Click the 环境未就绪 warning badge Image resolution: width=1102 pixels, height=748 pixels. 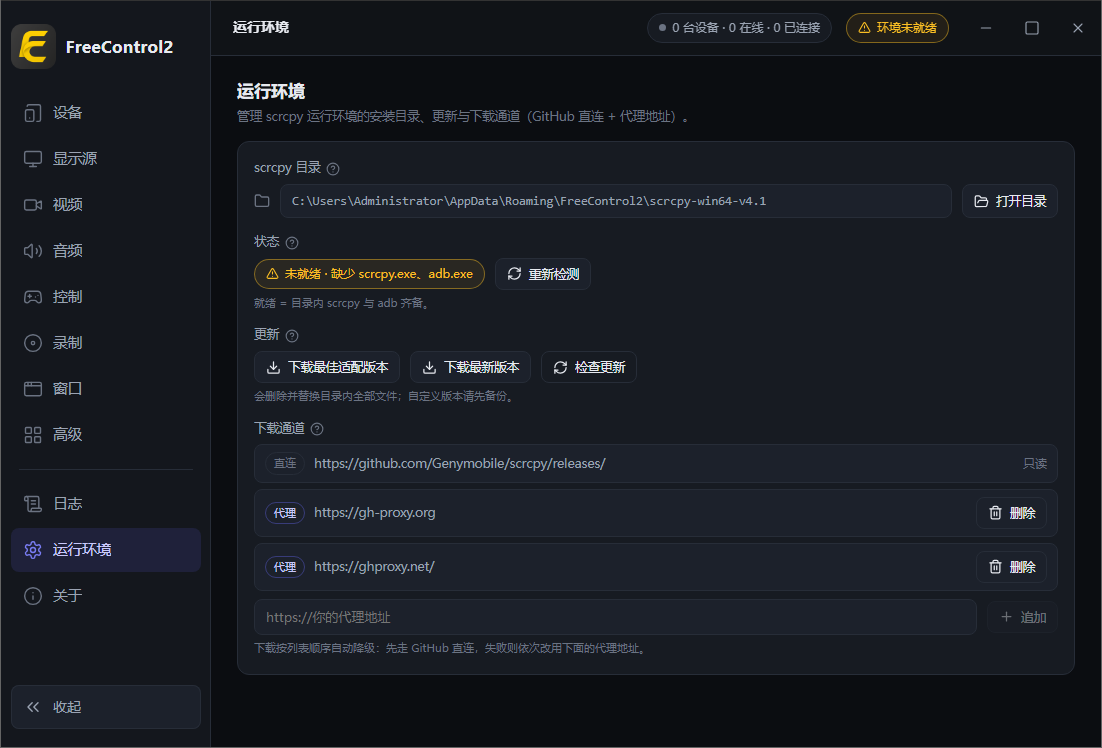(x=897, y=28)
